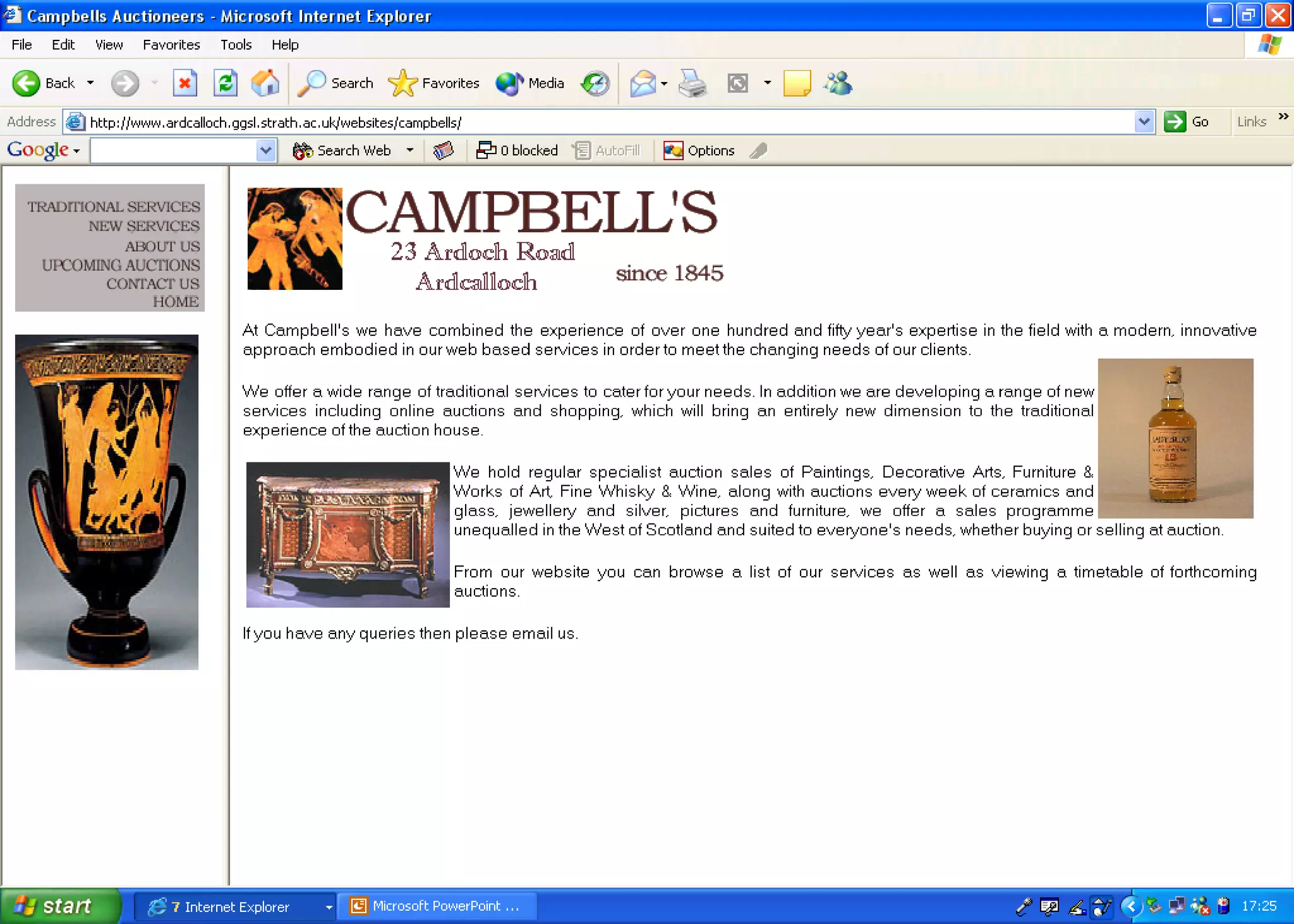Click the whisky bottle image
This screenshot has width=1294, height=924.
pos(1175,438)
